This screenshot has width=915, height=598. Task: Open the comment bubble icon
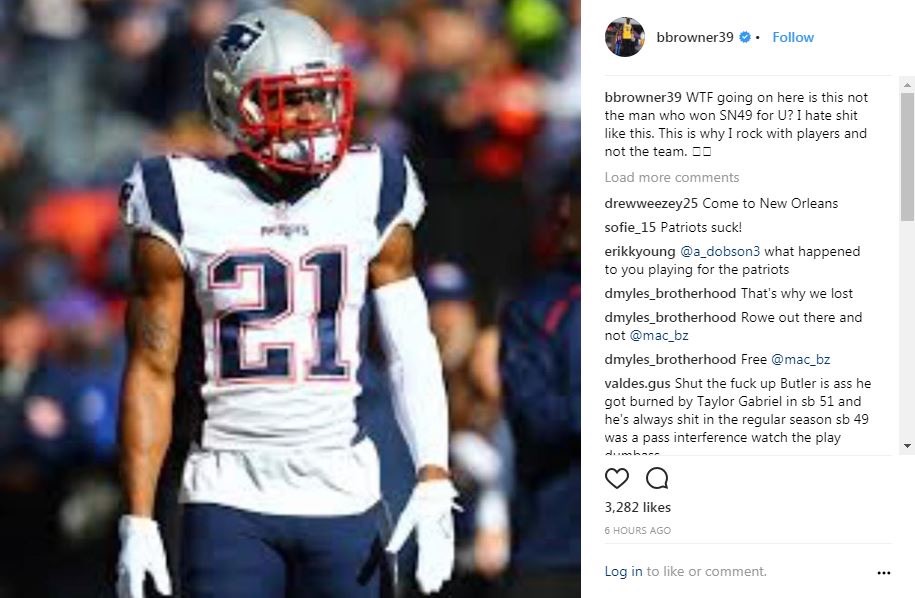click(657, 478)
